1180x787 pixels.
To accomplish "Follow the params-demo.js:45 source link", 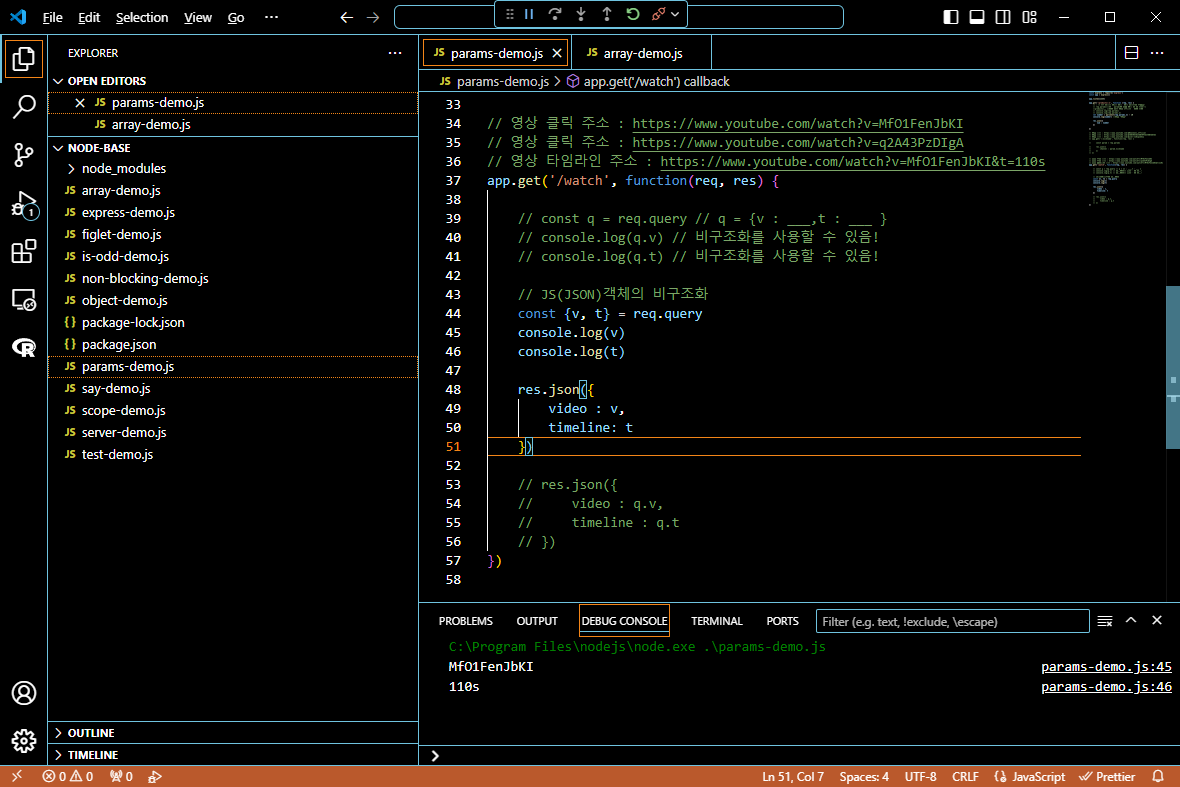I will (1106, 667).
